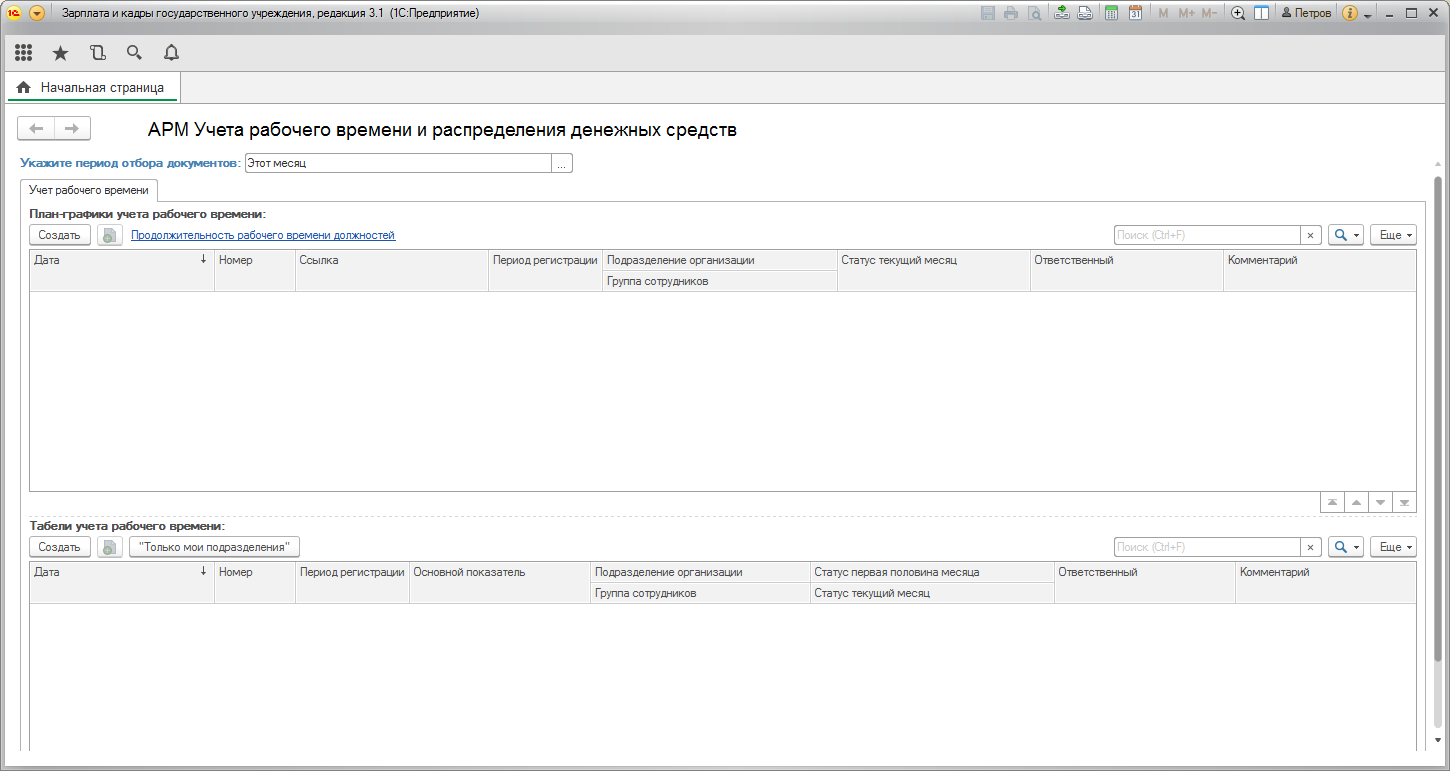This screenshot has width=1450, height=771.
Task: Expand "Еще" menu in План-графики section
Action: [x=1393, y=235]
